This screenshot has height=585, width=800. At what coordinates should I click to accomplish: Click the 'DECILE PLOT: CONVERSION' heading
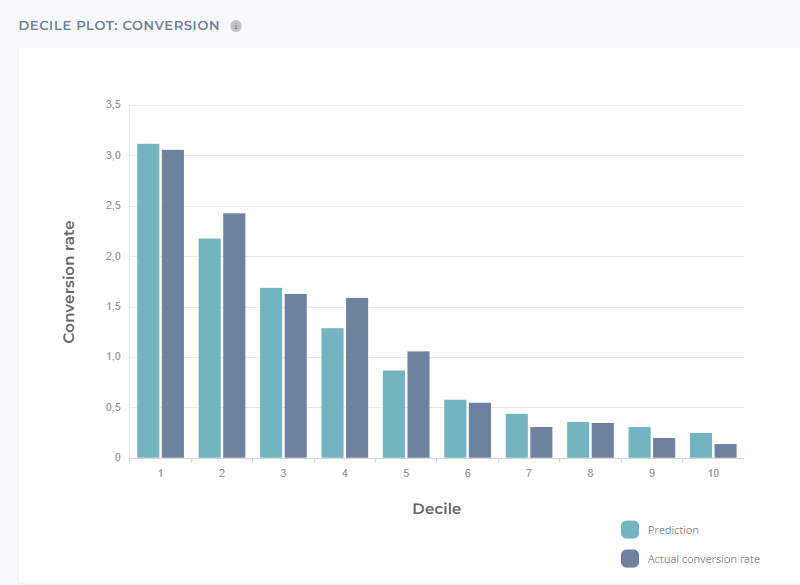click(x=119, y=26)
